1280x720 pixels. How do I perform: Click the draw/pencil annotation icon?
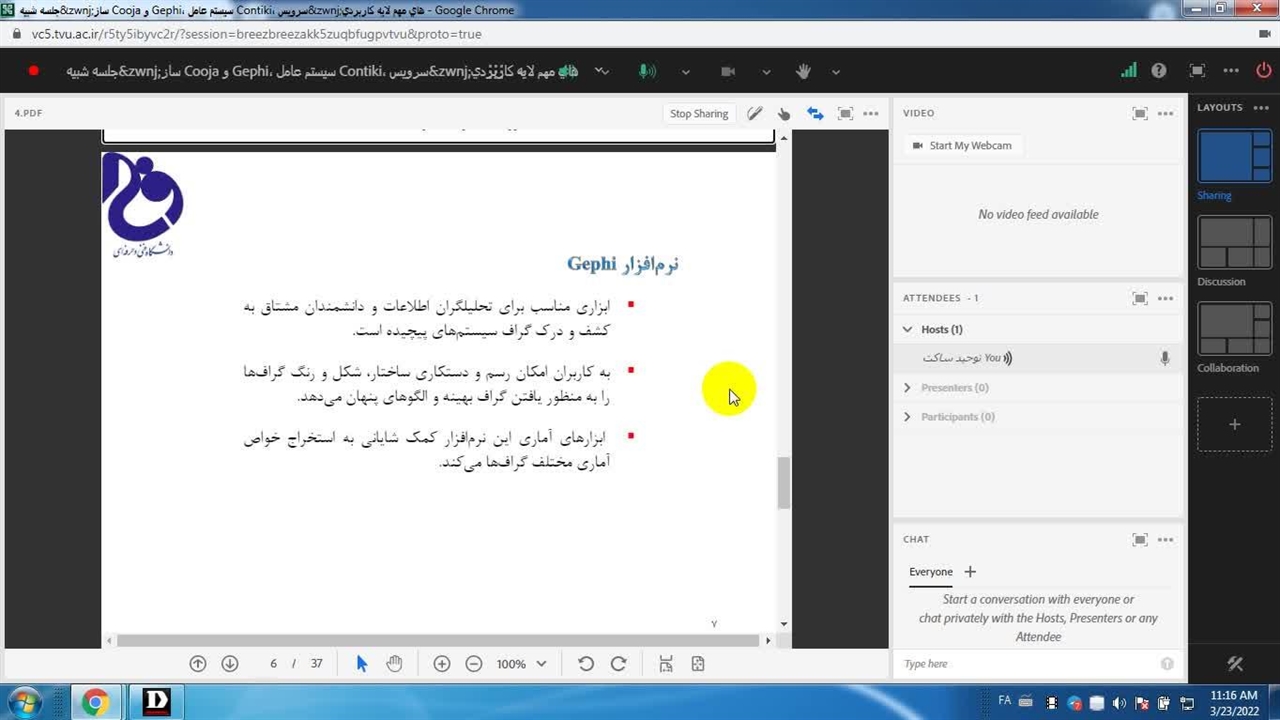[x=755, y=114]
